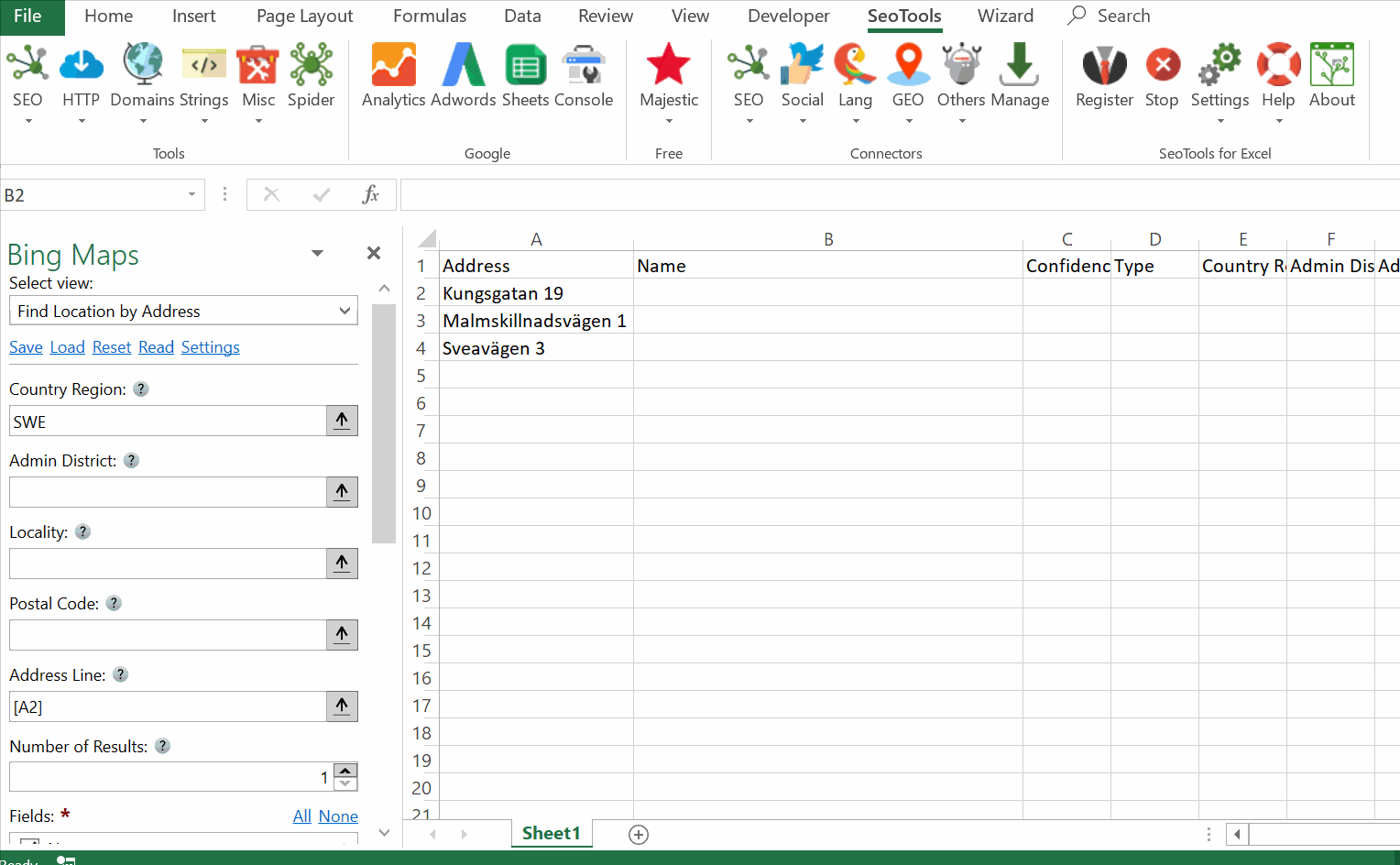This screenshot has height=865, width=1400.
Task: Switch to the Home ribbon tab
Action: coord(108,16)
